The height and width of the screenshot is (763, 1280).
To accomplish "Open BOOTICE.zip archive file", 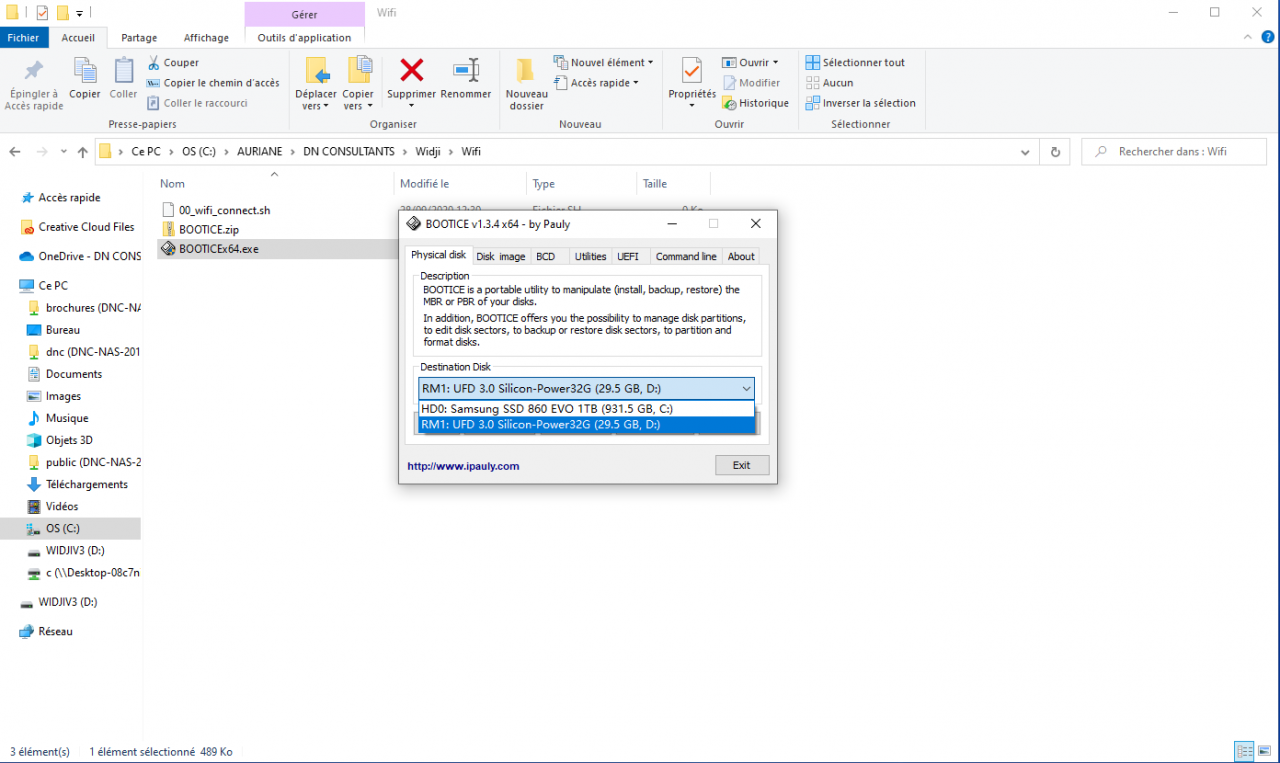I will pyautogui.click(x=209, y=229).
